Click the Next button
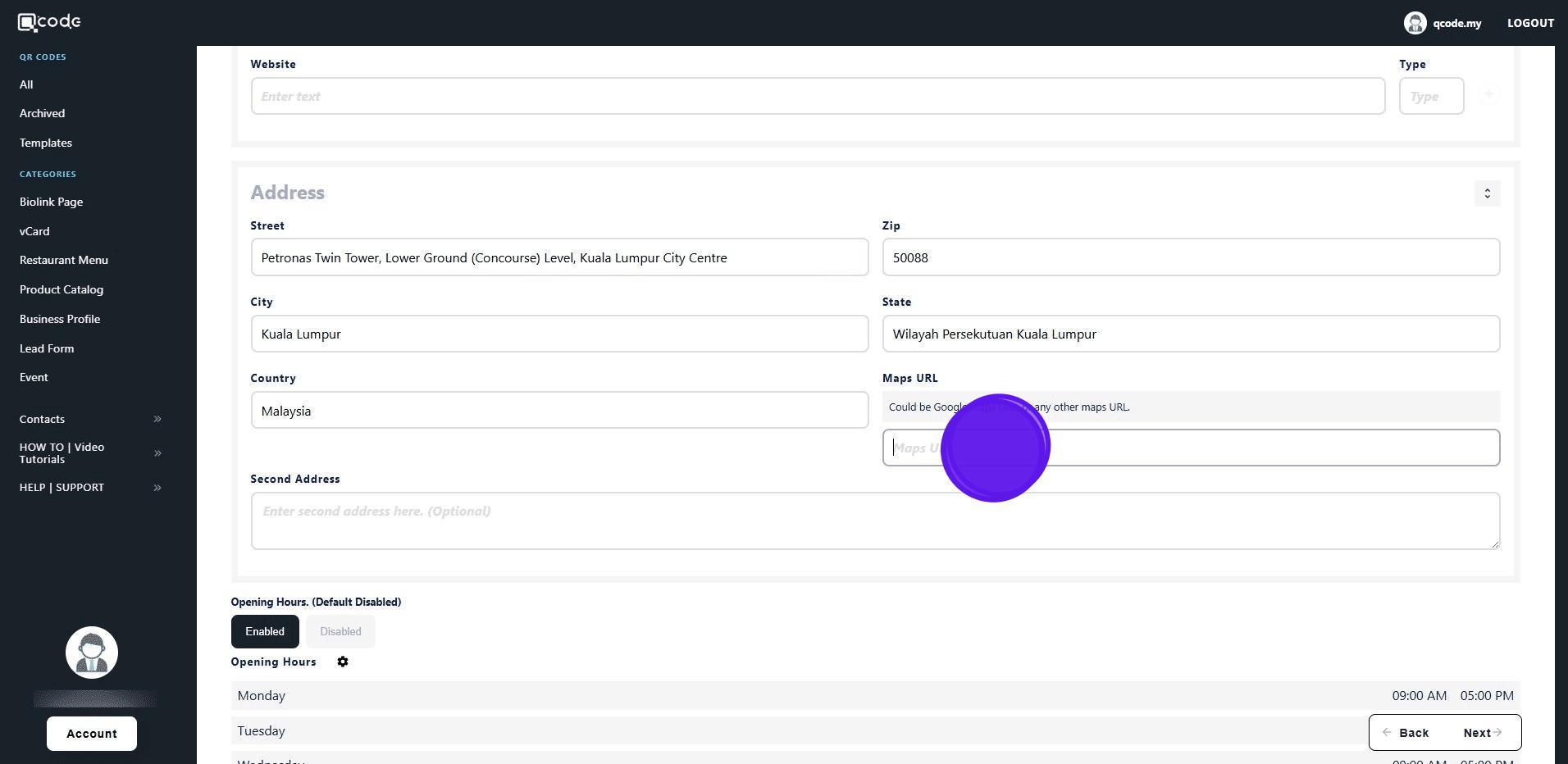Screen dimensions: 1568x764 (x=1482, y=733)
